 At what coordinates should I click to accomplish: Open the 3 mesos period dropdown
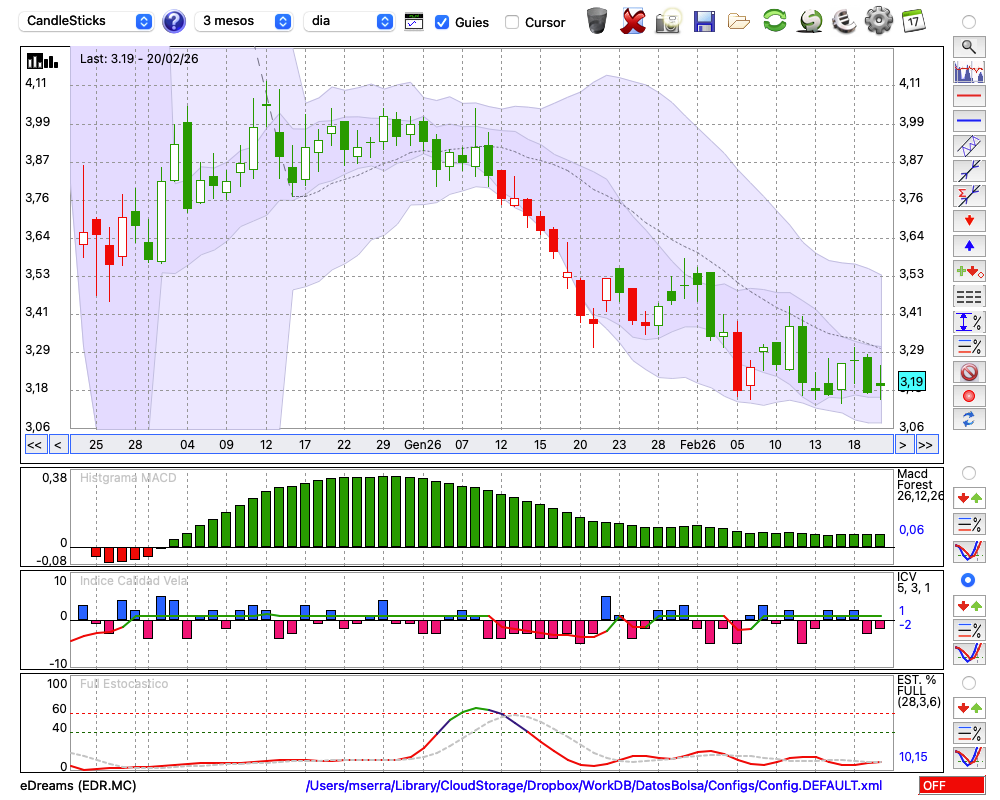pos(243,21)
